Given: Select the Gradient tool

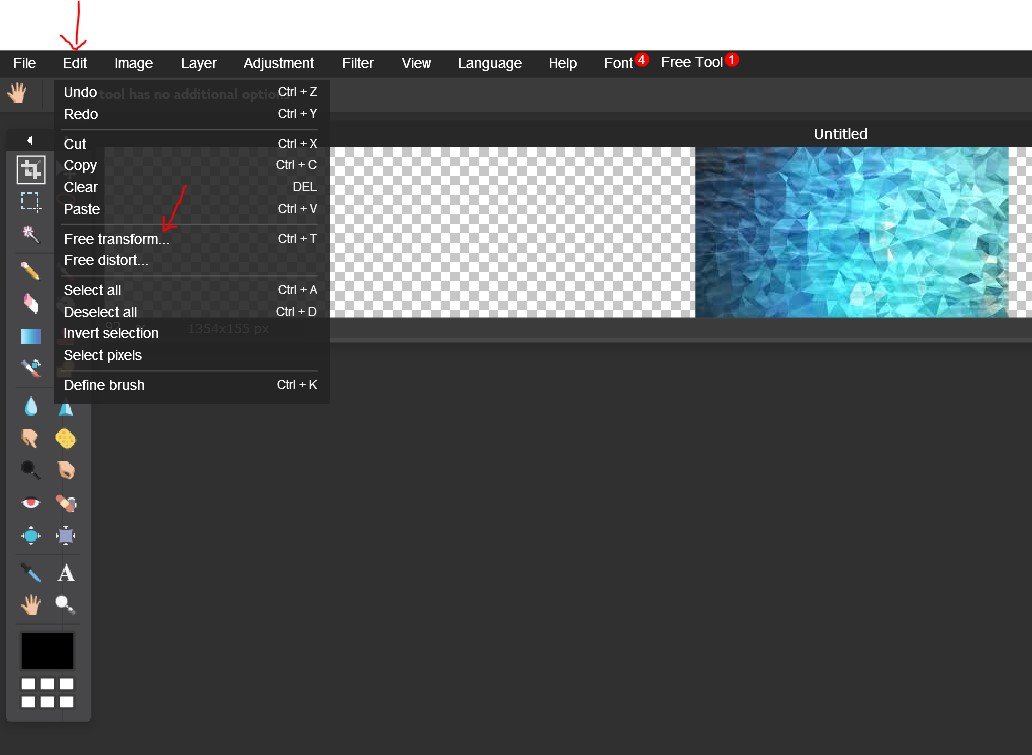Looking at the screenshot, I should point(31,336).
